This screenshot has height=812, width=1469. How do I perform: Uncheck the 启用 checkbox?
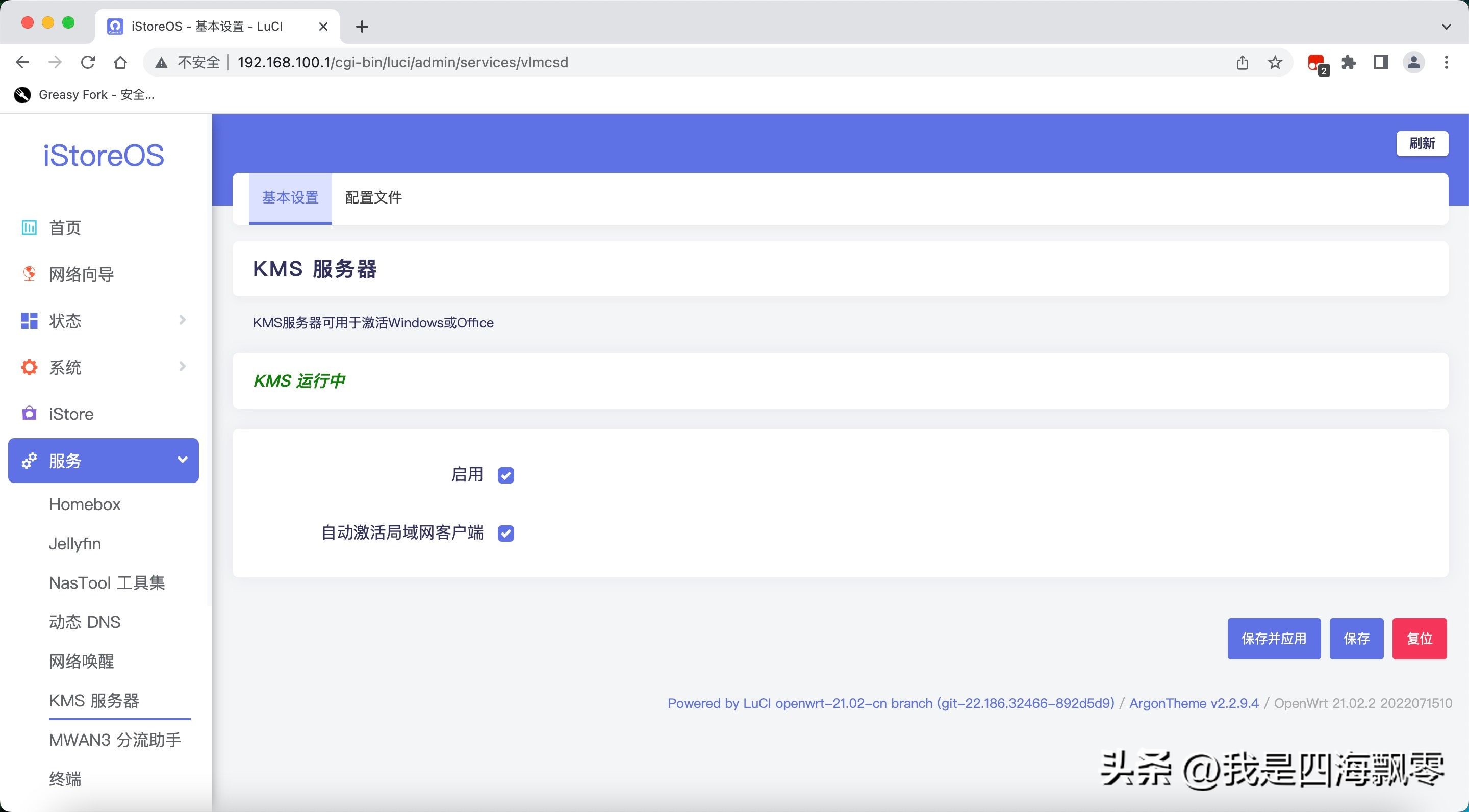tap(506, 475)
